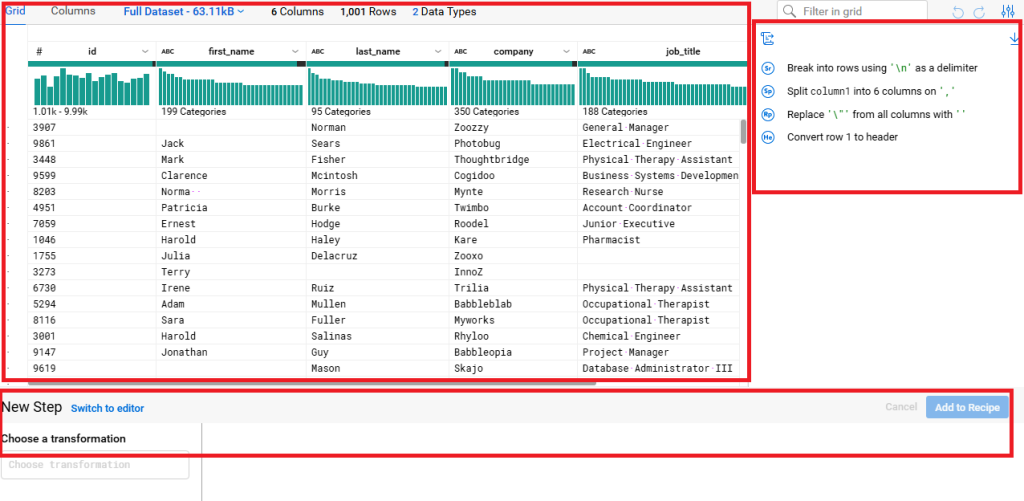Click the download recipe arrow icon
This screenshot has height=501, width=1024.
pyautogui.click(x=1015, y=38)
